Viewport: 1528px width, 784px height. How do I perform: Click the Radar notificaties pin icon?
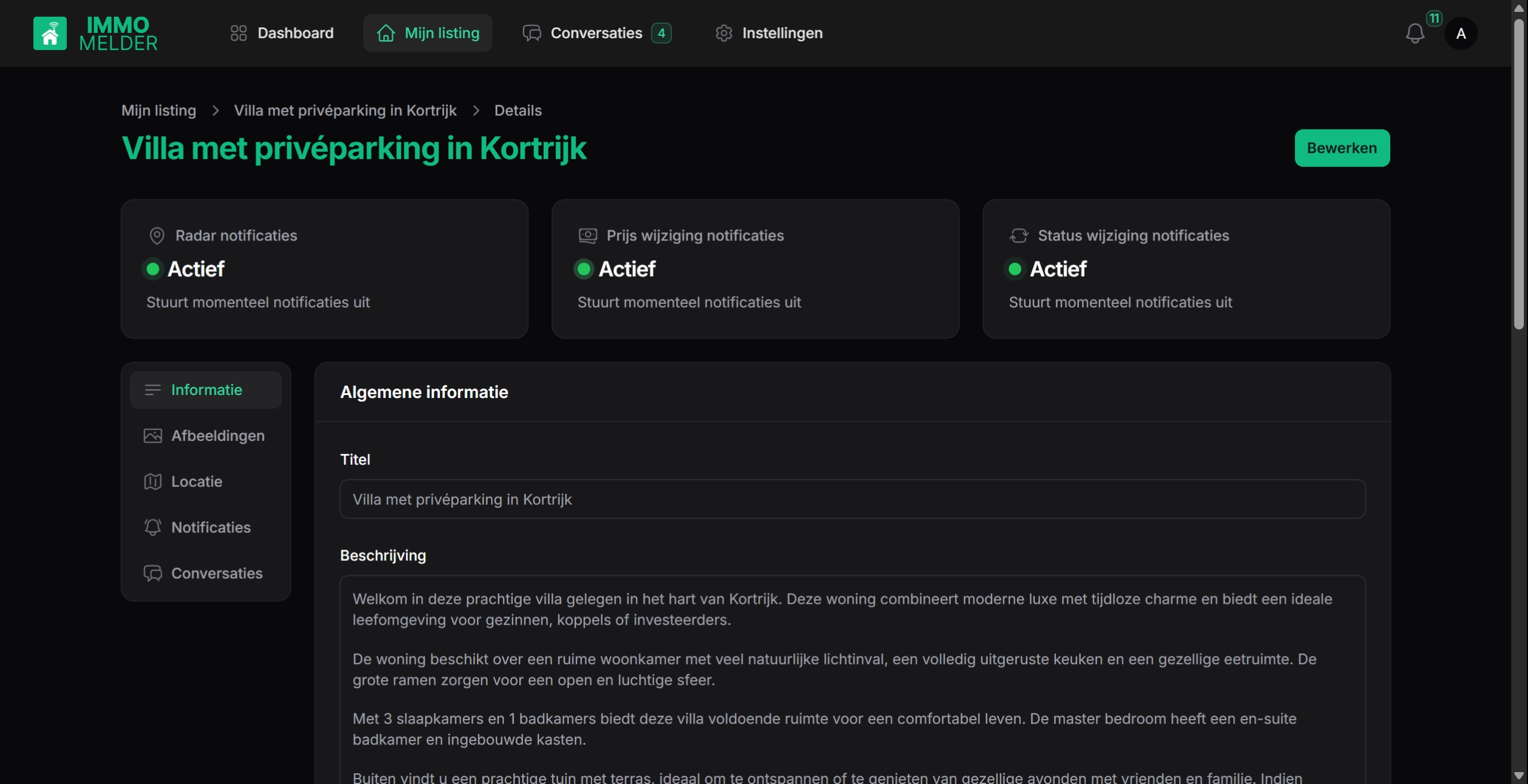point(157,236)
